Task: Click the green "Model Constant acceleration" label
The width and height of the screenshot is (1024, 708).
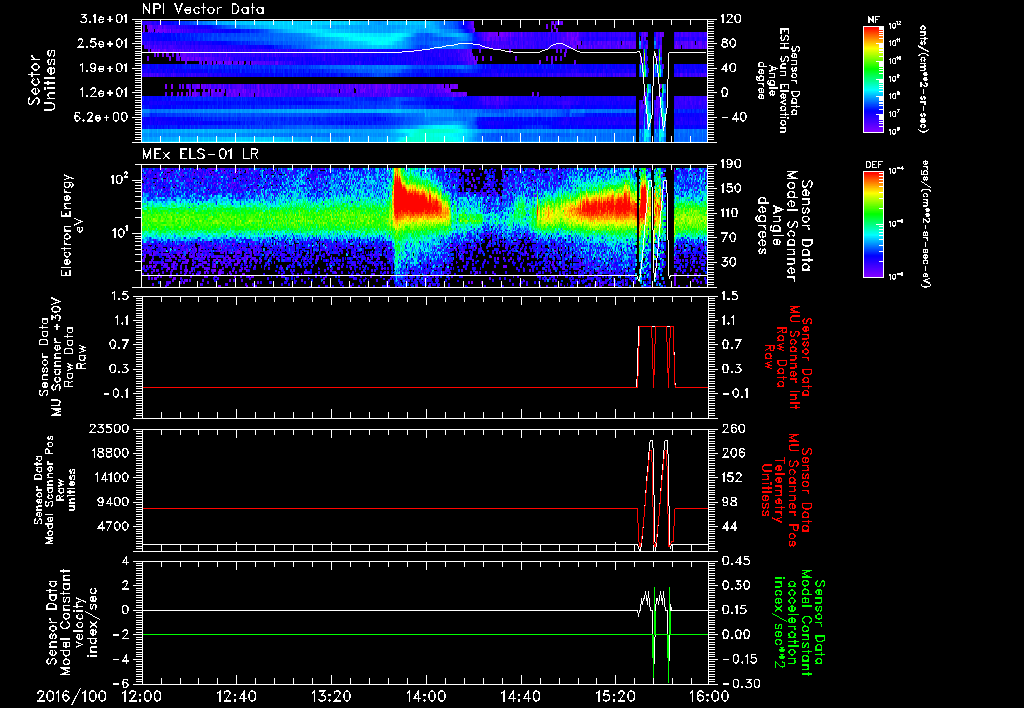Action: pos(799,622)
